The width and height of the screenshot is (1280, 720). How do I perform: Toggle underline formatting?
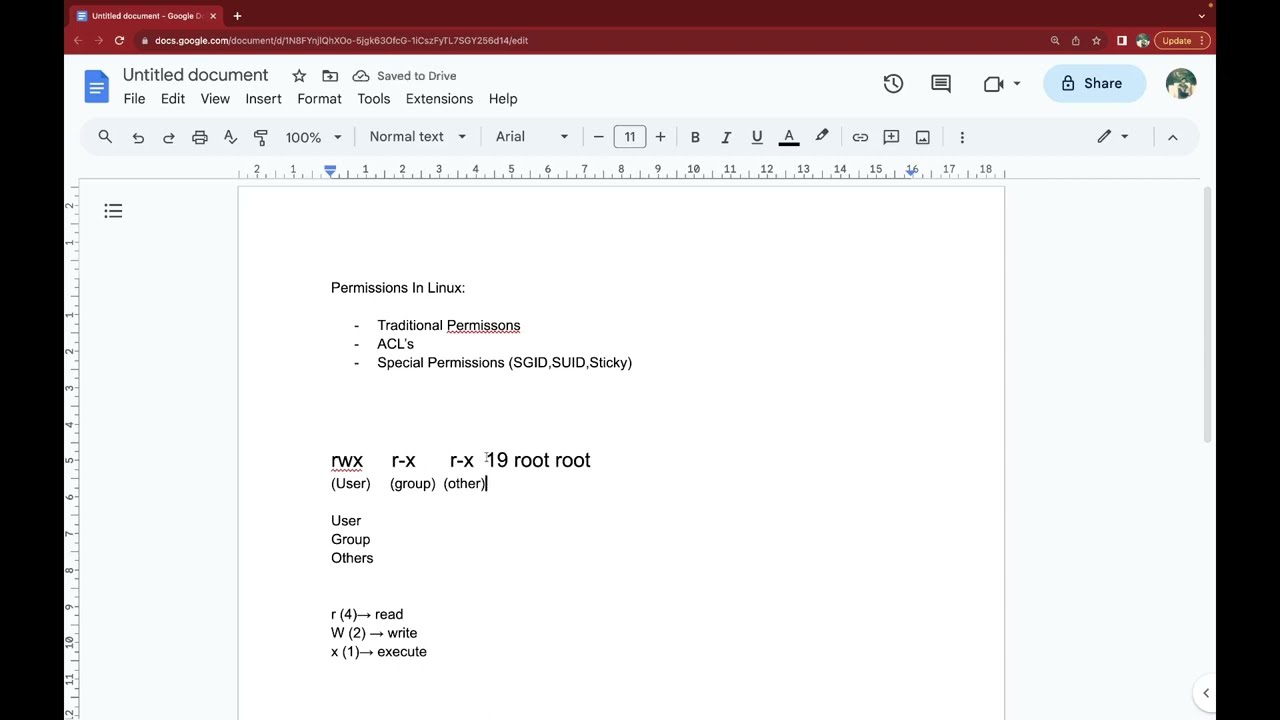coord(757,137)
